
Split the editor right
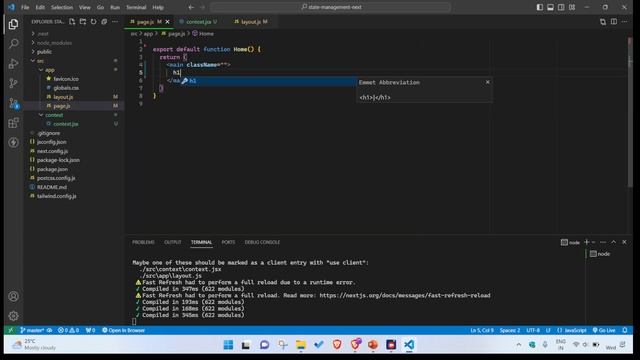pos(614,22)
